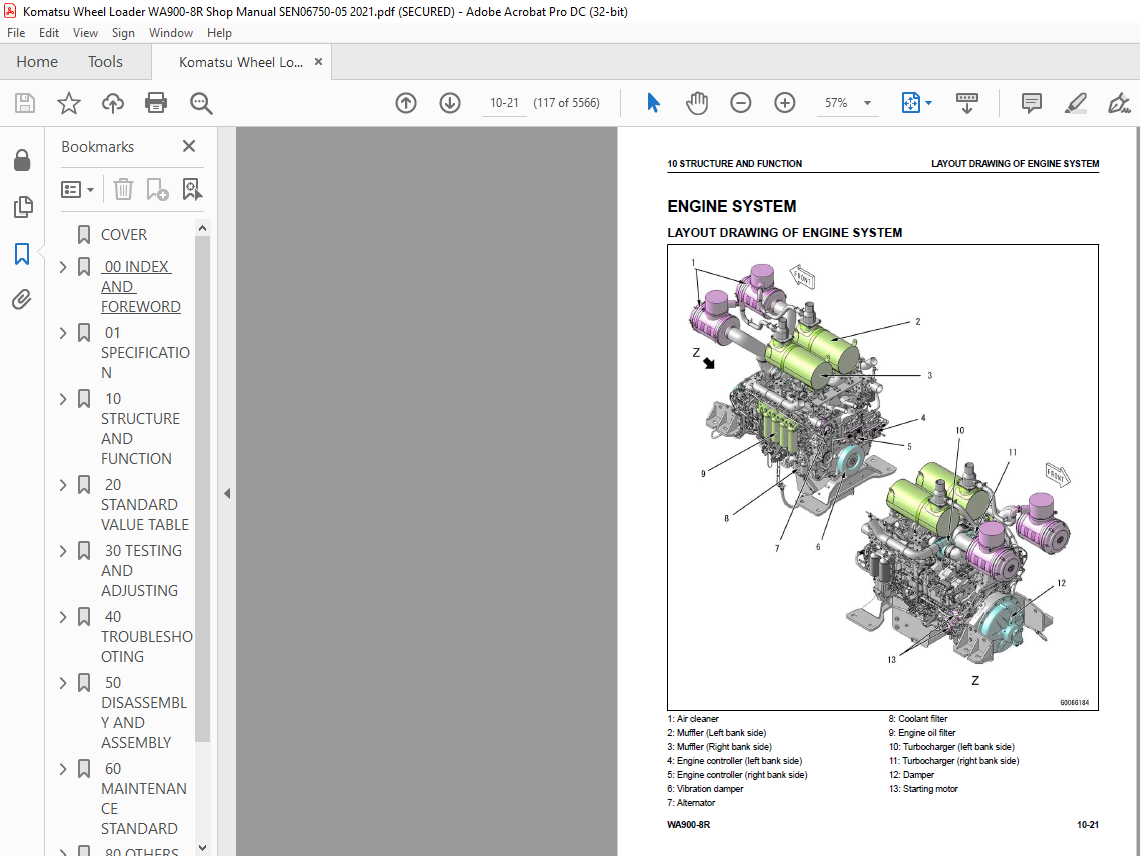
Task: Open the Sign document tool
Action: pyautogui.click(x=1119, y=103)
